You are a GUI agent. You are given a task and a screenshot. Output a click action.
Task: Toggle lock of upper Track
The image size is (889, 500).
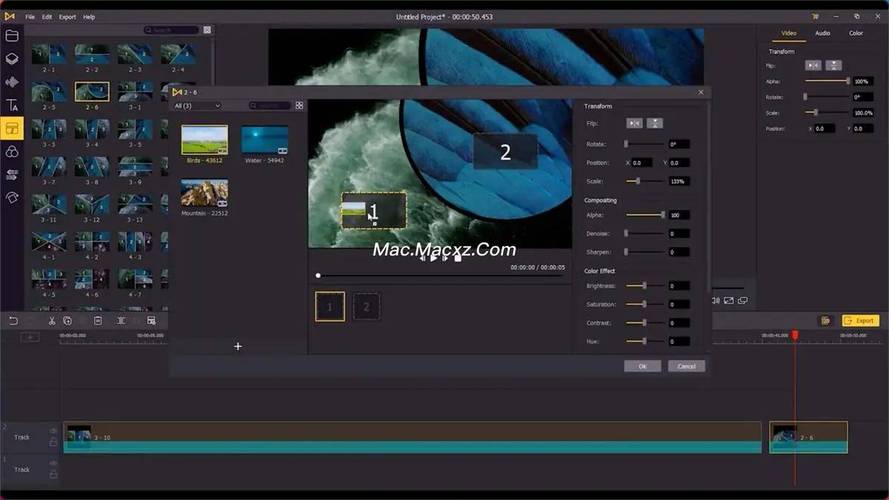(53, 442)
